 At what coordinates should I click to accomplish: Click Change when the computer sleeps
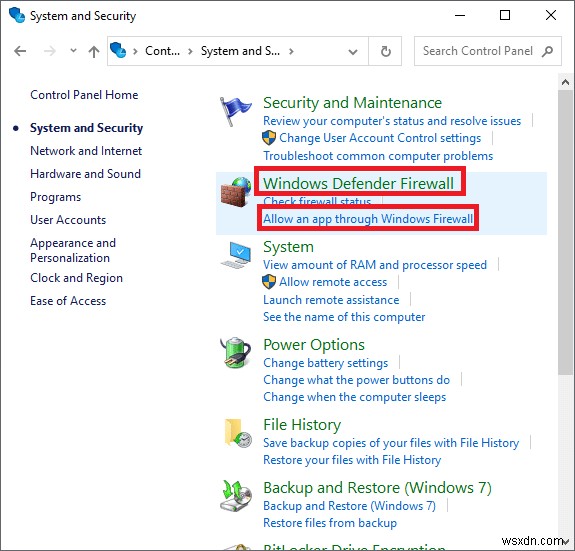(354, 397)
